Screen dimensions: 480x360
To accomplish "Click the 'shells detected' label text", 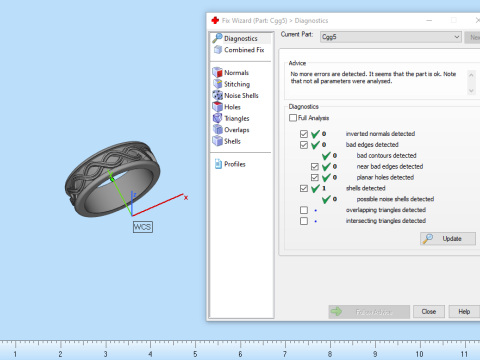I will click(x=365, y=188).
